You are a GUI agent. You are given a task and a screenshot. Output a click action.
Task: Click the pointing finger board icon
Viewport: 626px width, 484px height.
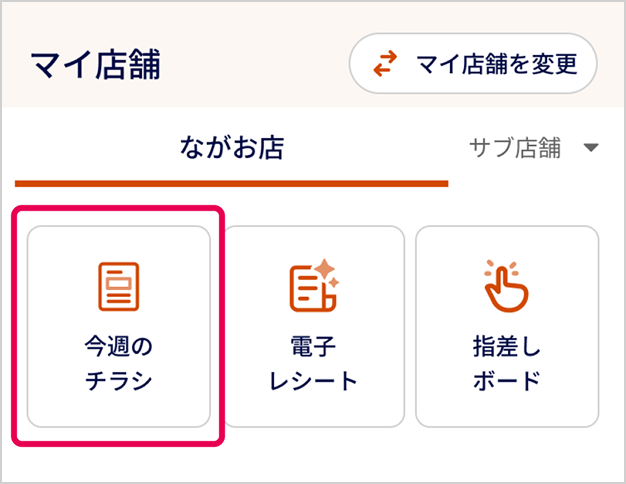click(506, 286)
